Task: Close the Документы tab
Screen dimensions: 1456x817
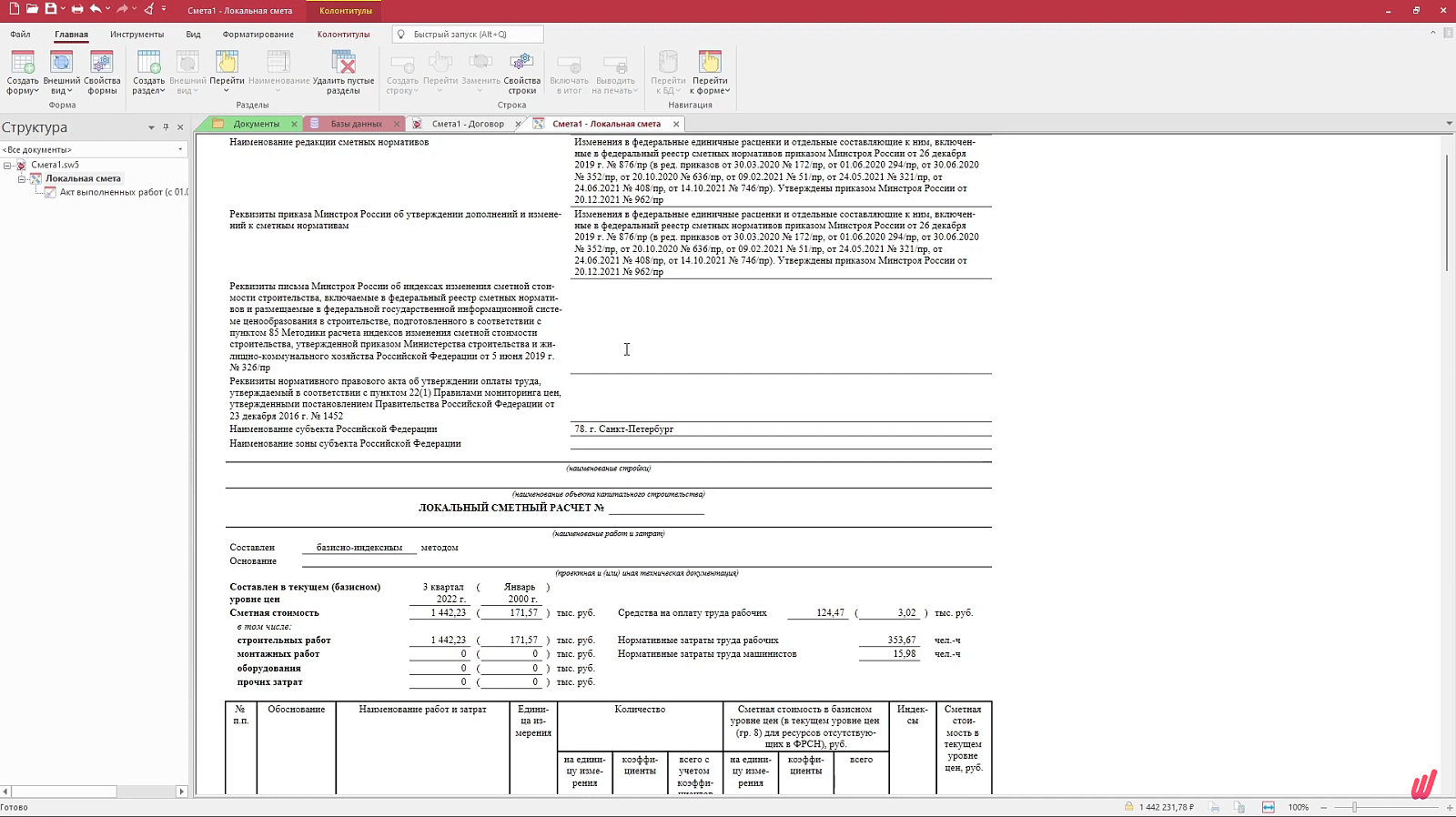Action: [x=294, y=124]
